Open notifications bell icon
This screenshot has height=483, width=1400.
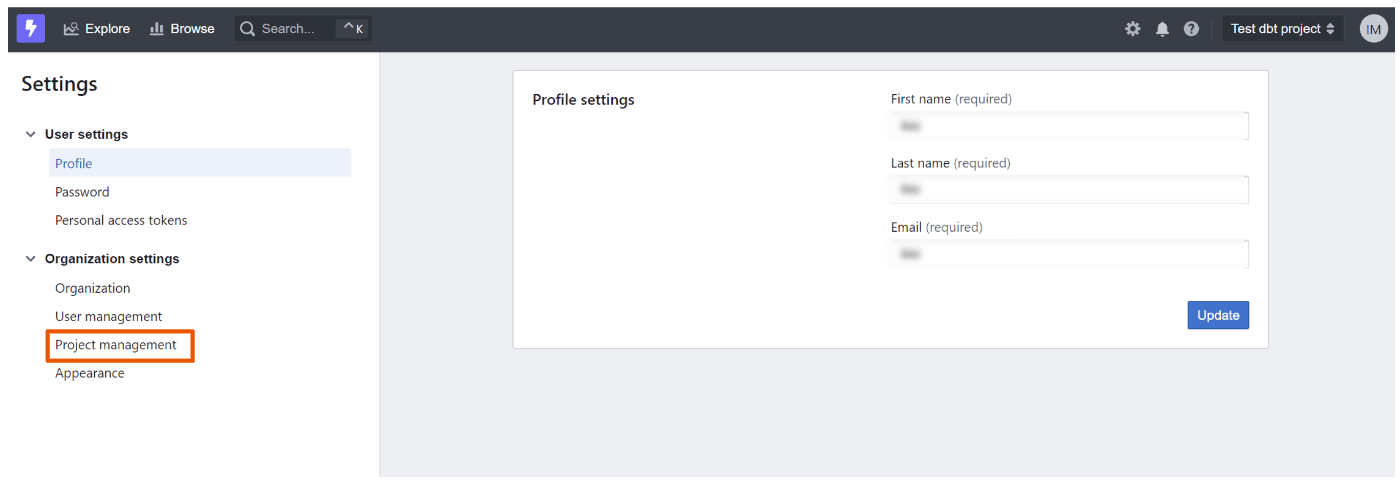click(x=1162, y=29)
